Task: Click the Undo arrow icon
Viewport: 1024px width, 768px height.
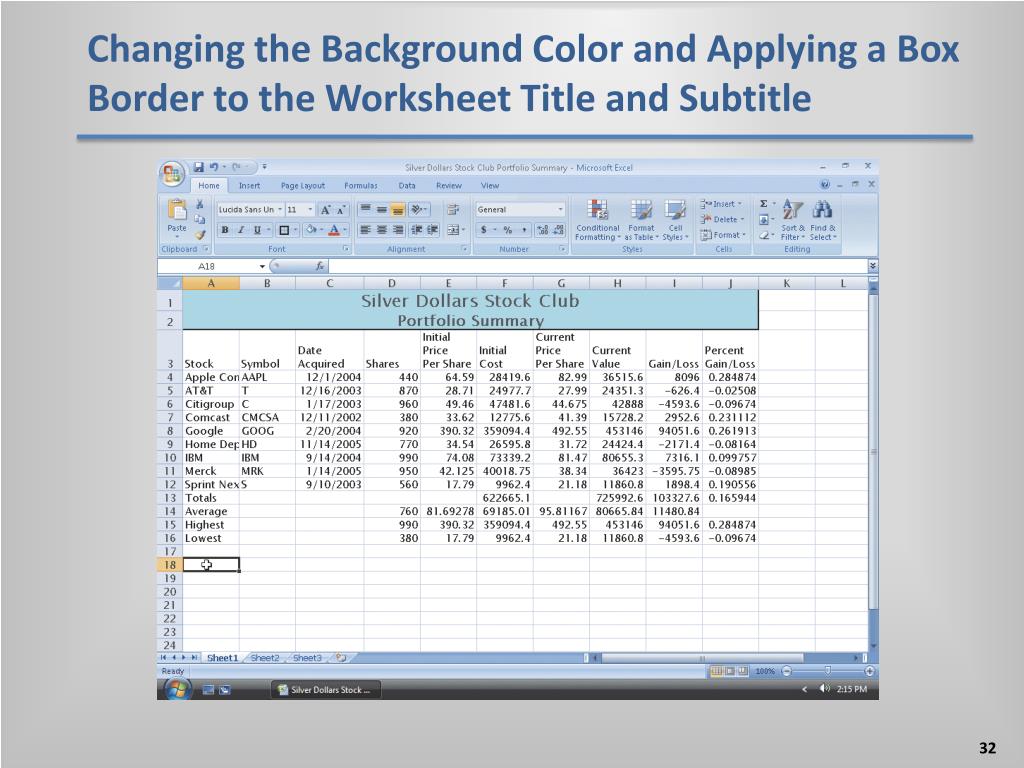Action: coord(213,167)
